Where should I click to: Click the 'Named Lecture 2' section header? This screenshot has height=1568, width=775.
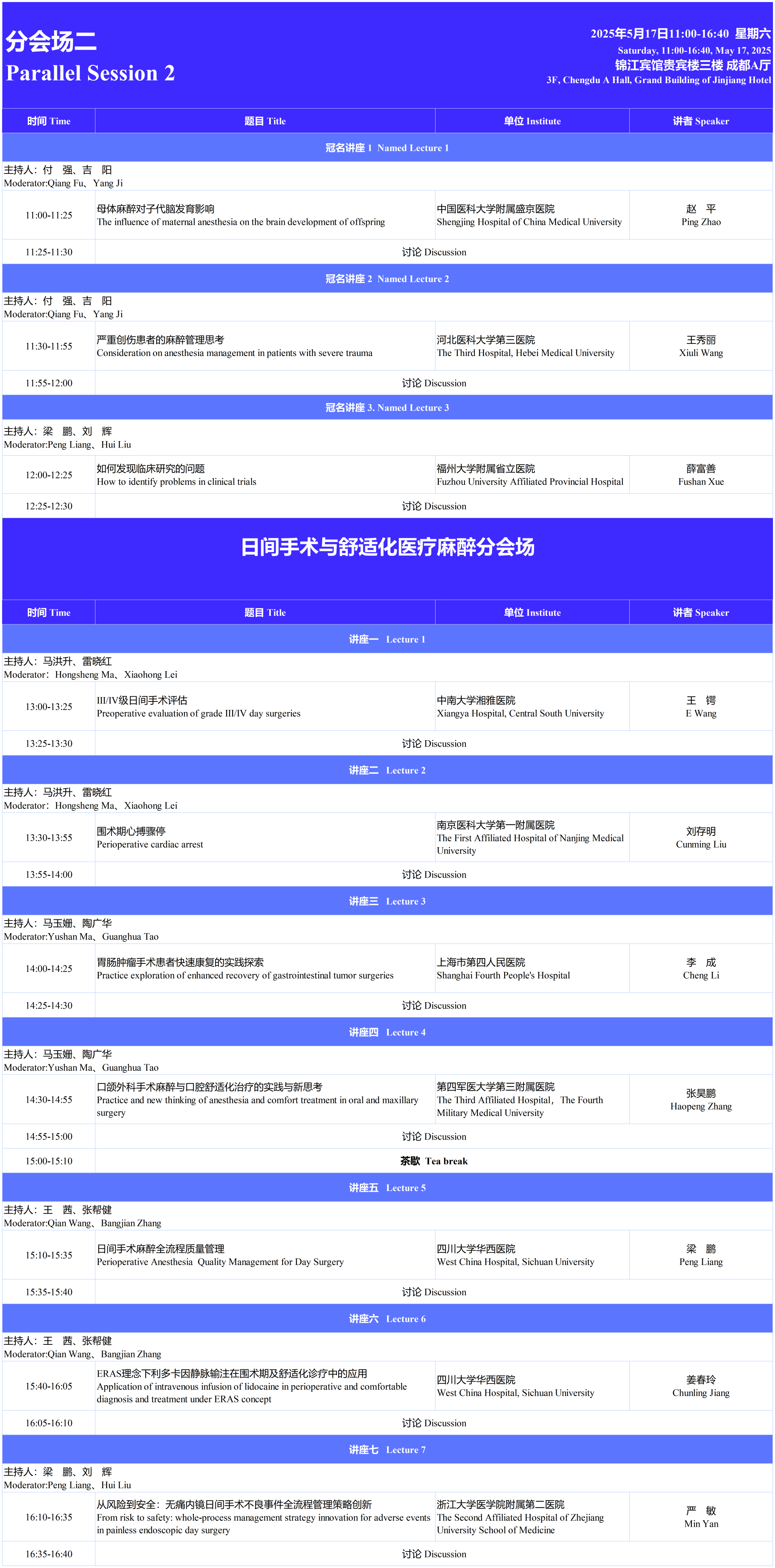(387, 279)
